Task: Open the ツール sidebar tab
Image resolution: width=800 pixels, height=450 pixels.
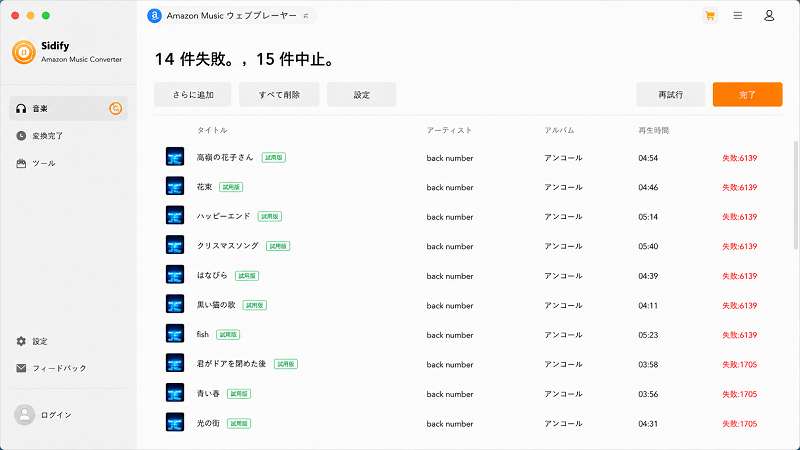Action: click(68, 163)
